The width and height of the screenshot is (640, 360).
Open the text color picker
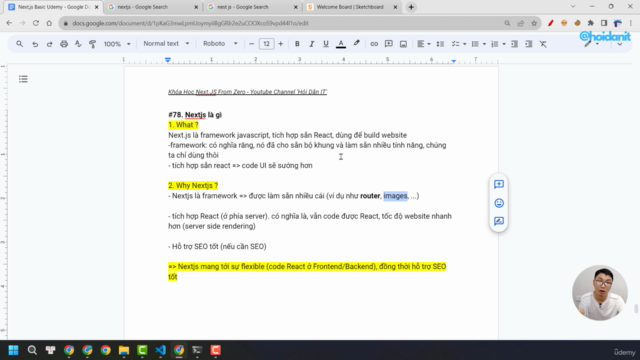341,44
